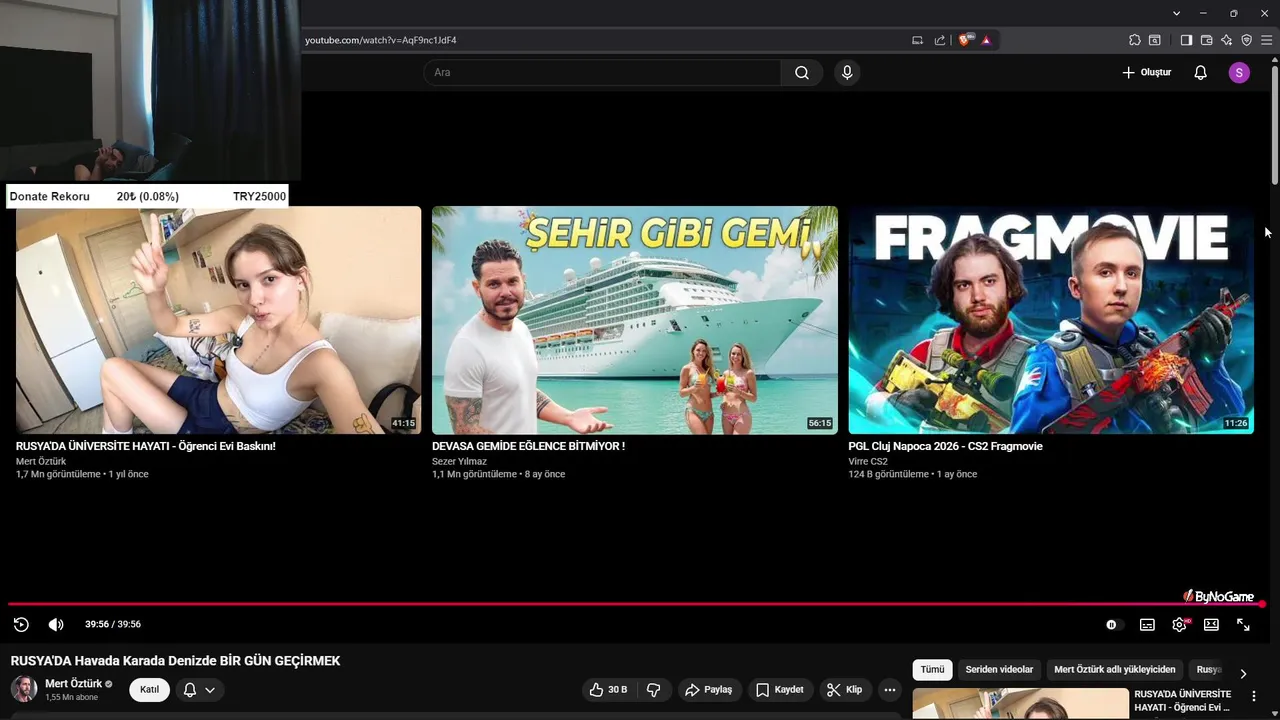Image resolution: width=1280 pixels, height=720 pixels.
Task: Click the browser address bar URL
Action: point(380,40)
